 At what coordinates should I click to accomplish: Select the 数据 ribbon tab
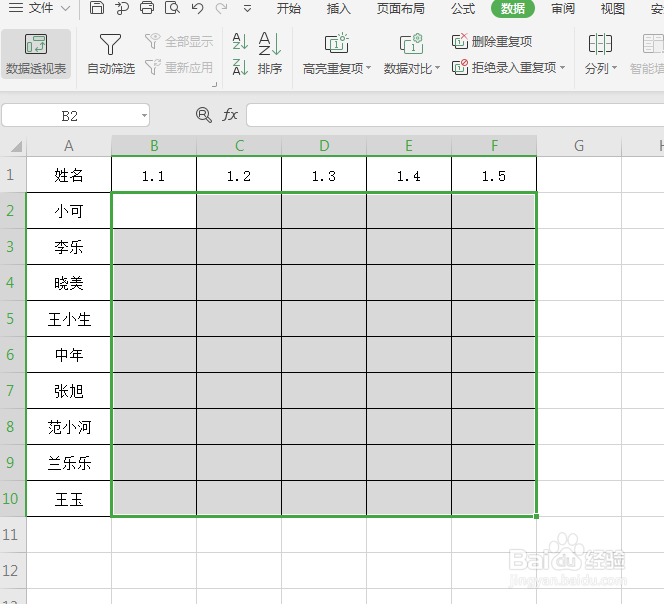pyautogui.click(x=512, y=8)
